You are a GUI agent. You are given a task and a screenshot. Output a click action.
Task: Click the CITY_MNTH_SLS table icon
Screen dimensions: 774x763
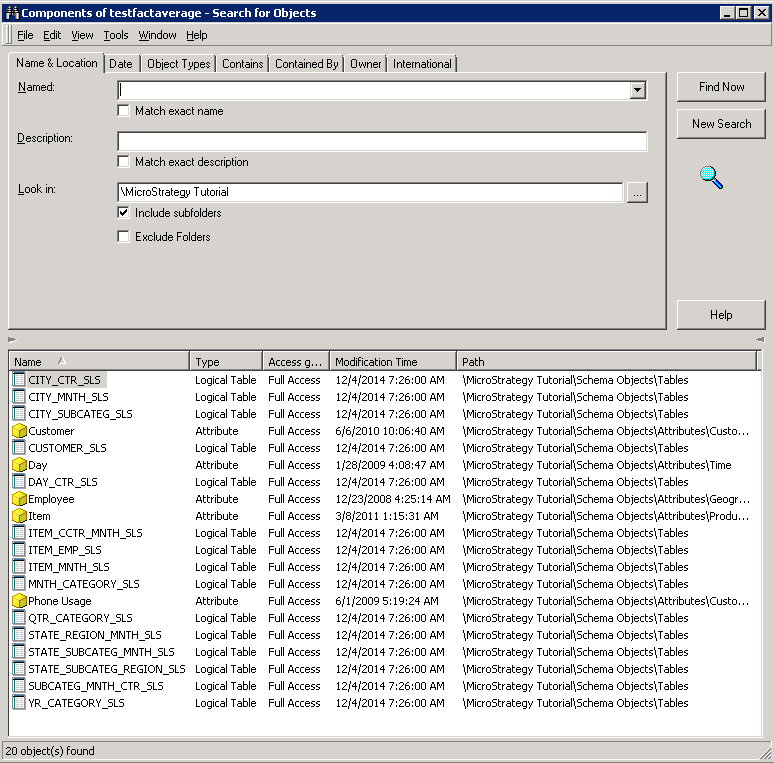19,396
